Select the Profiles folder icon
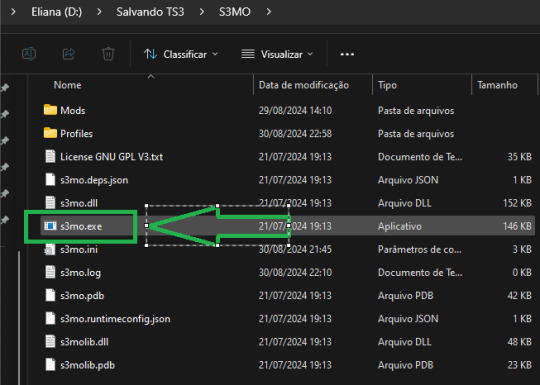Image resolution: width=540 pixels, height=385 pixels. tap(50, 133)
